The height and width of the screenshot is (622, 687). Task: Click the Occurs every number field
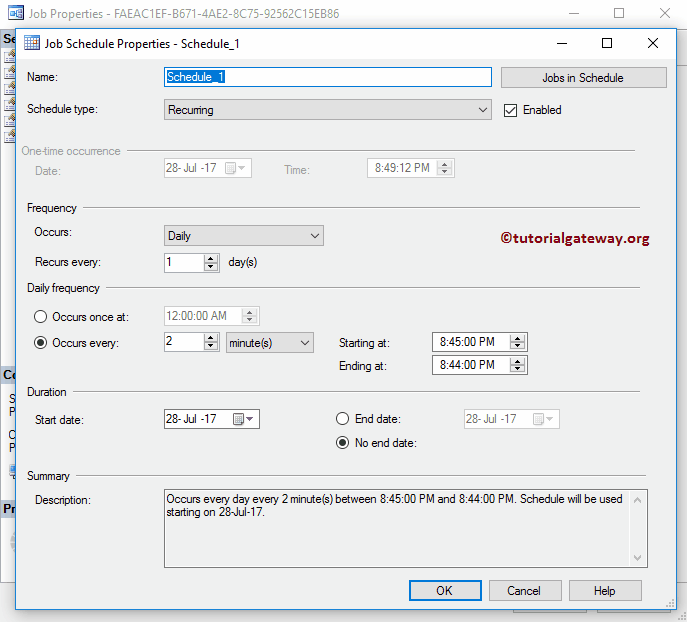(184, 342)
